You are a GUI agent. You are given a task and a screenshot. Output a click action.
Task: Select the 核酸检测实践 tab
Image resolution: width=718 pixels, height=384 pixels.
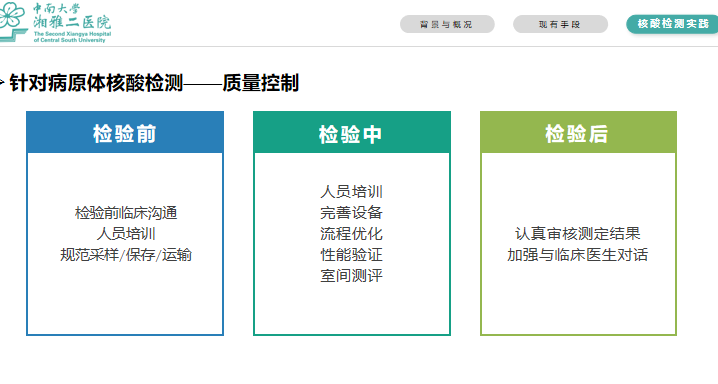click(672, 24)
